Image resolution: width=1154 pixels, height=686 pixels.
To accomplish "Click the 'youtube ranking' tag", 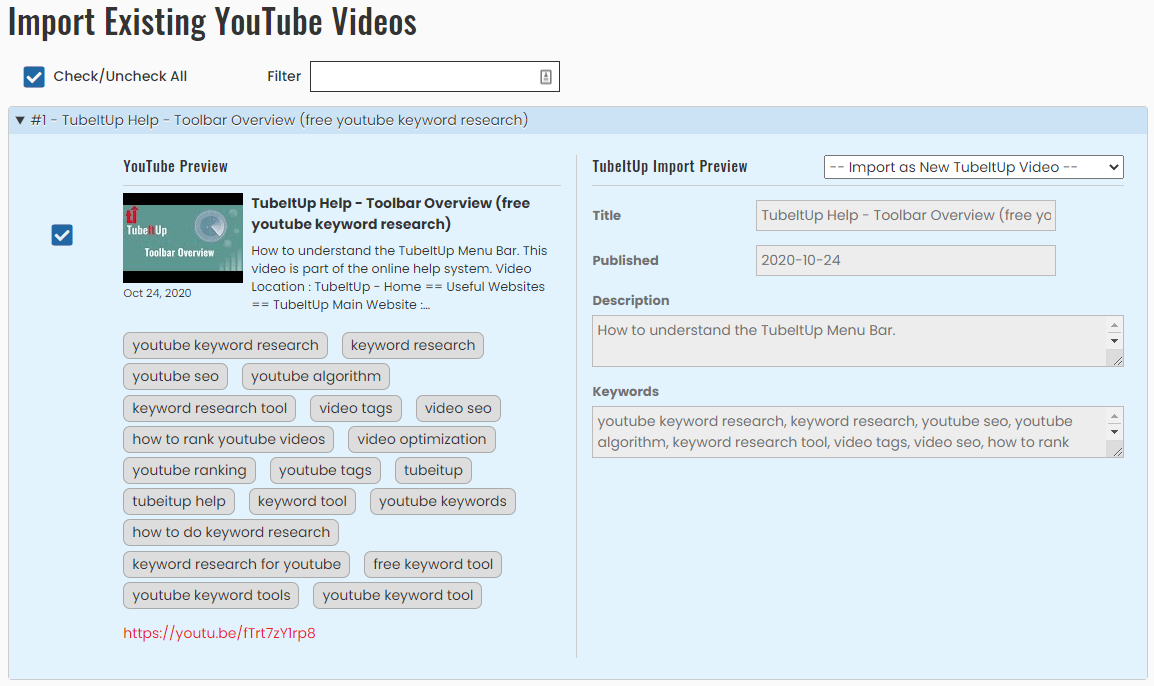I will 189,470.
